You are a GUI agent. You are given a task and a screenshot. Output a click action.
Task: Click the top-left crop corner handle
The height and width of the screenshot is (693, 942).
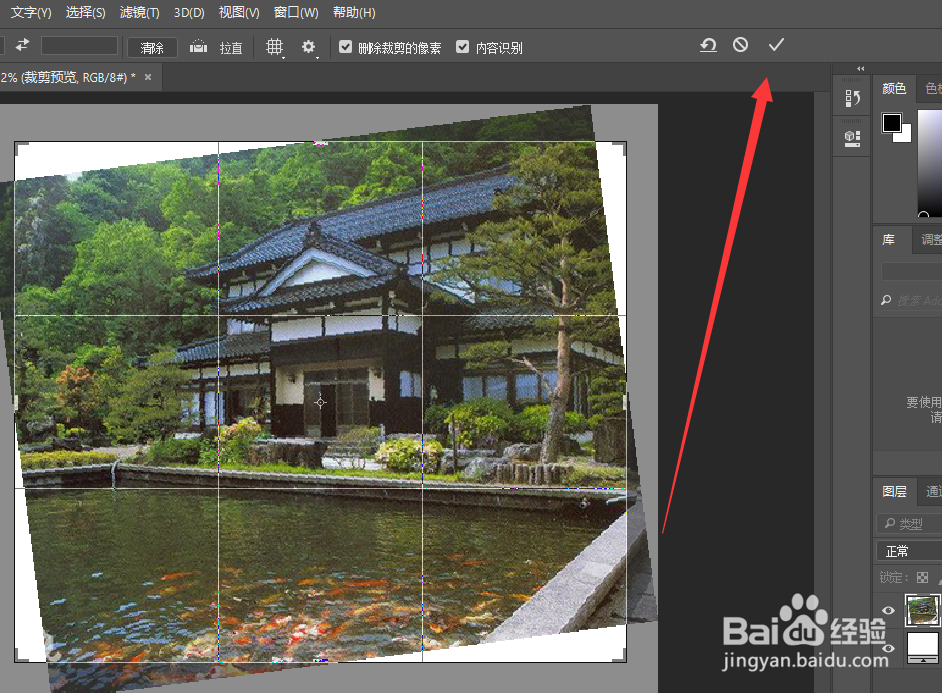(20, 148)
